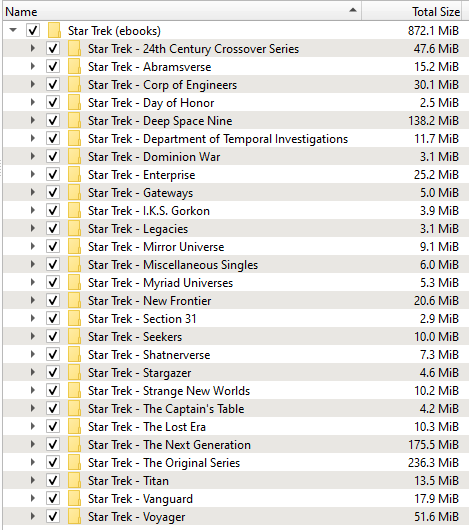Uncheck the Day of Honor checkbox

(x=53, y=102)
